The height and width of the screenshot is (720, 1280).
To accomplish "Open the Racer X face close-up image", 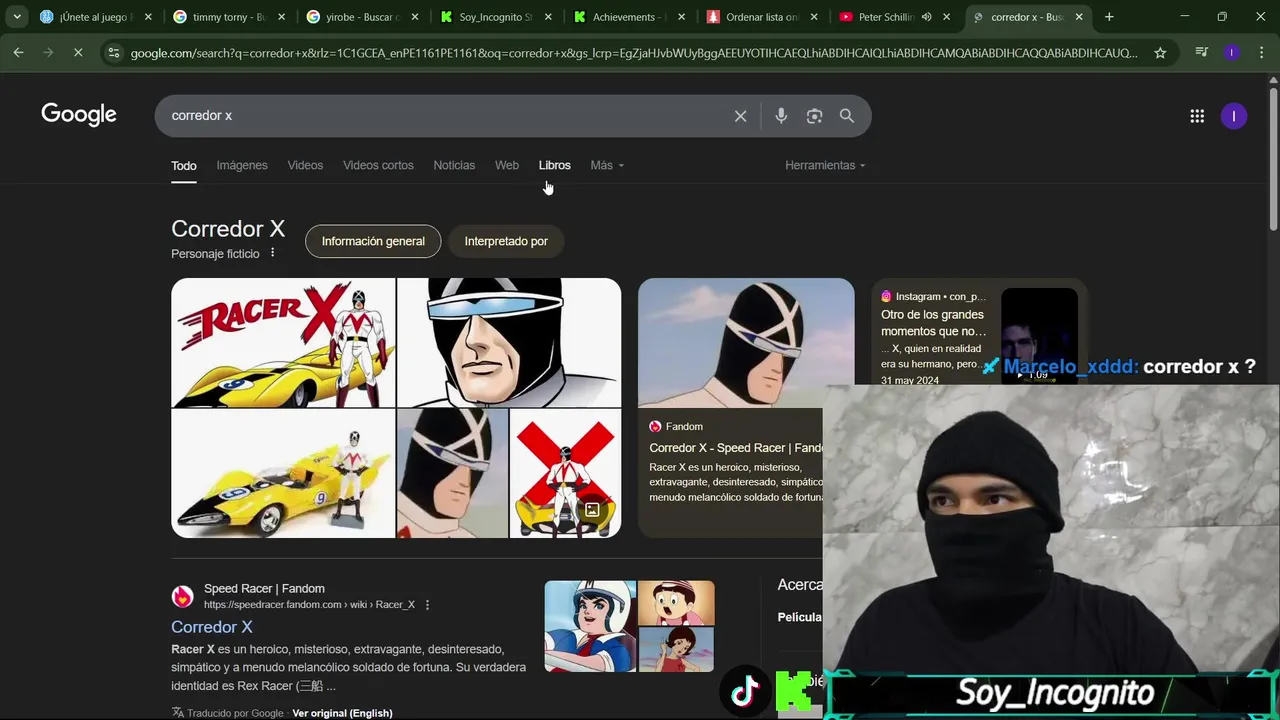I will click(x=509, y=343).
